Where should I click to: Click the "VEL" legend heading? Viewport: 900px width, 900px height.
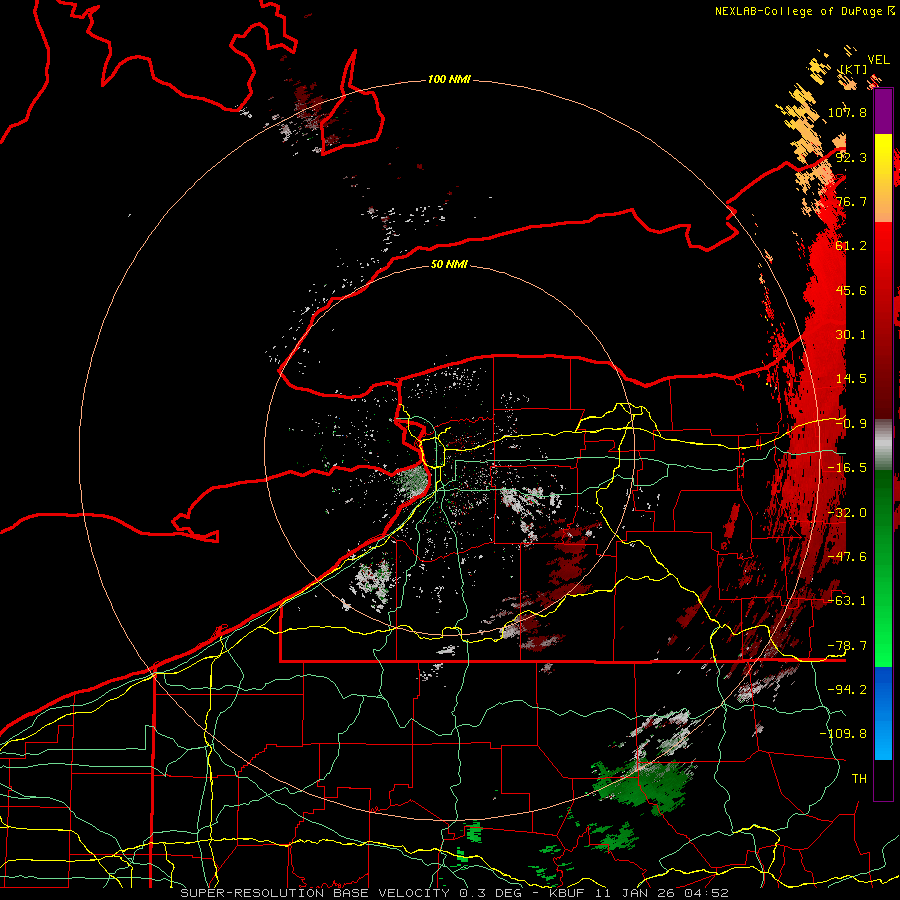click(878, 60)
